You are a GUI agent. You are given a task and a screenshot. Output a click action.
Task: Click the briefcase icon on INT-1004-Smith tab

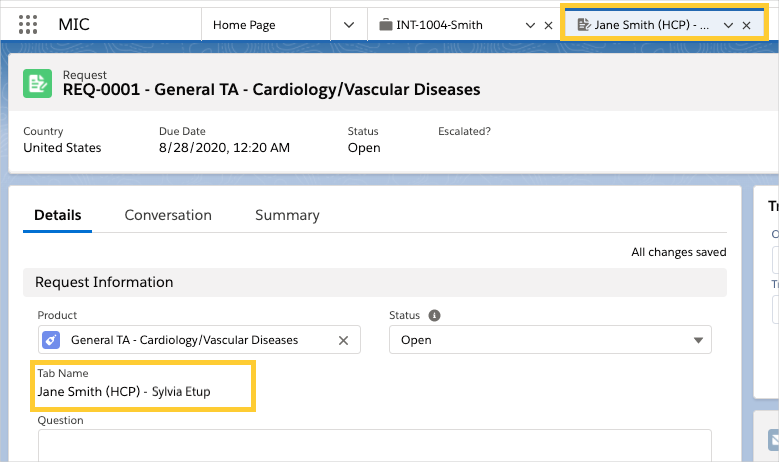tap(386, 25)
